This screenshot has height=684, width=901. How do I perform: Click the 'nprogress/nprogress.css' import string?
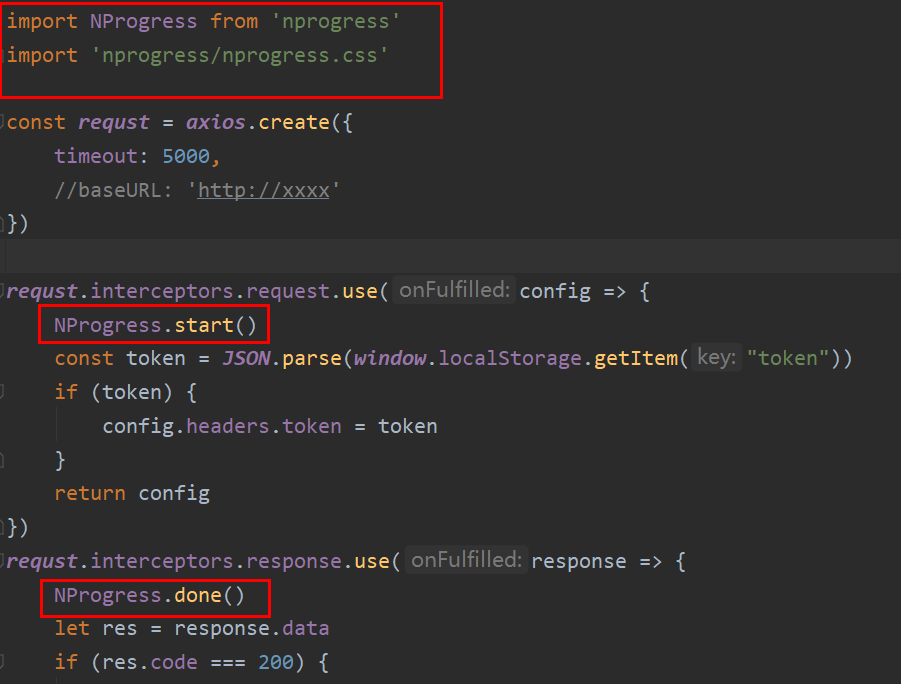[x=239, y=56]
